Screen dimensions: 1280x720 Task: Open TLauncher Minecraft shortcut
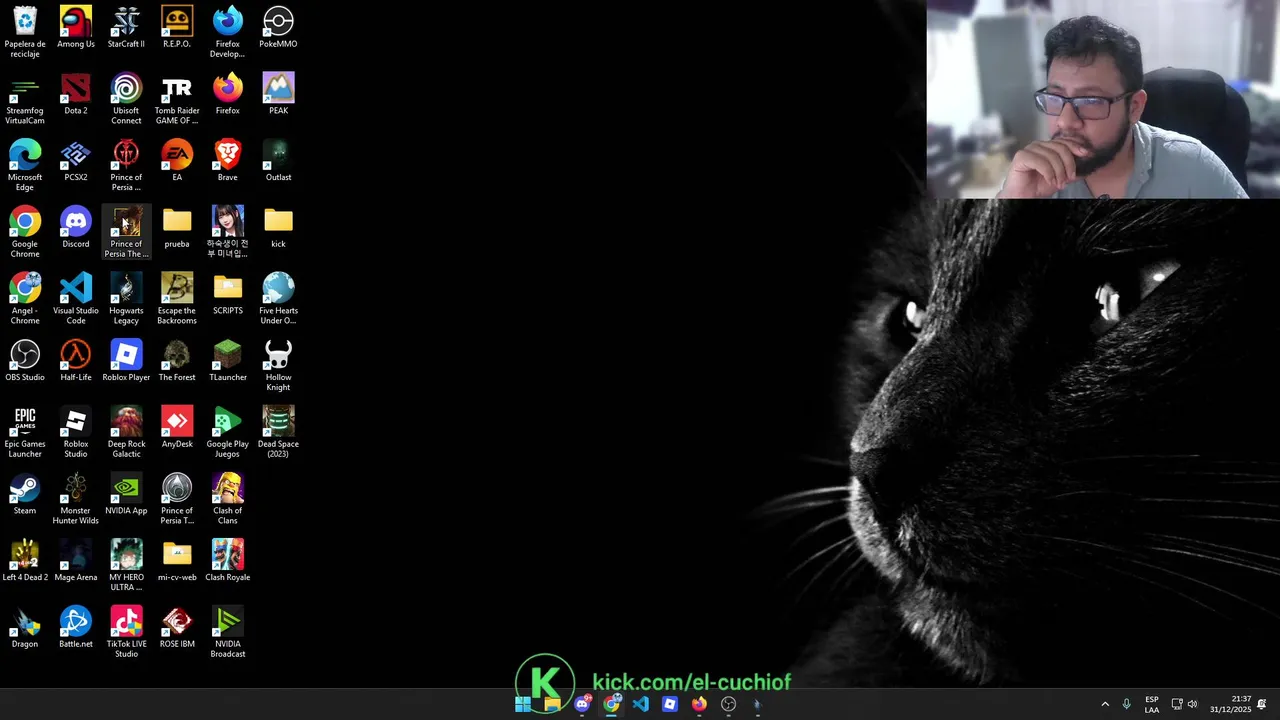click(228, 361)
